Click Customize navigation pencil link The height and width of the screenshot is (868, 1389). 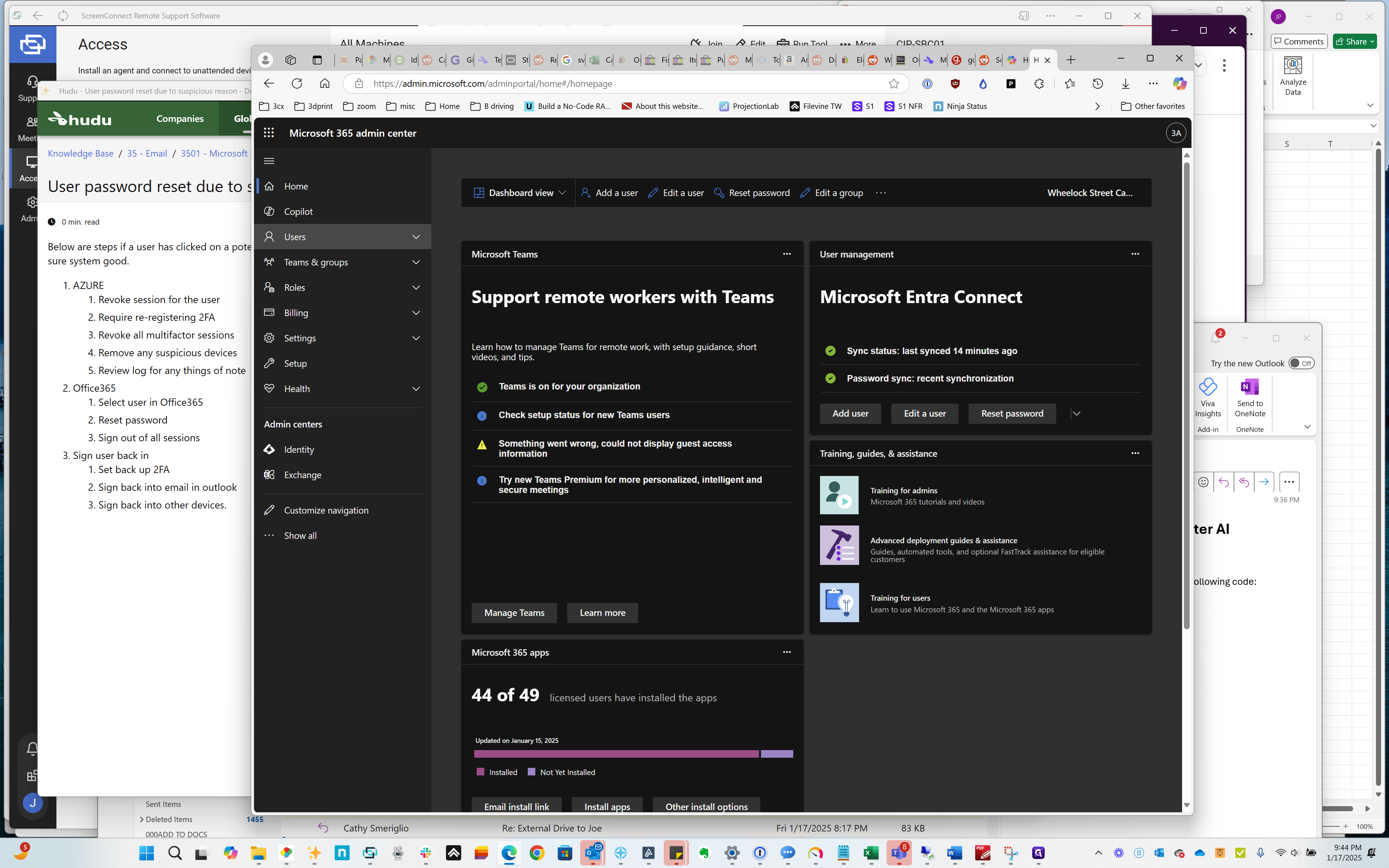click(343, 510)
